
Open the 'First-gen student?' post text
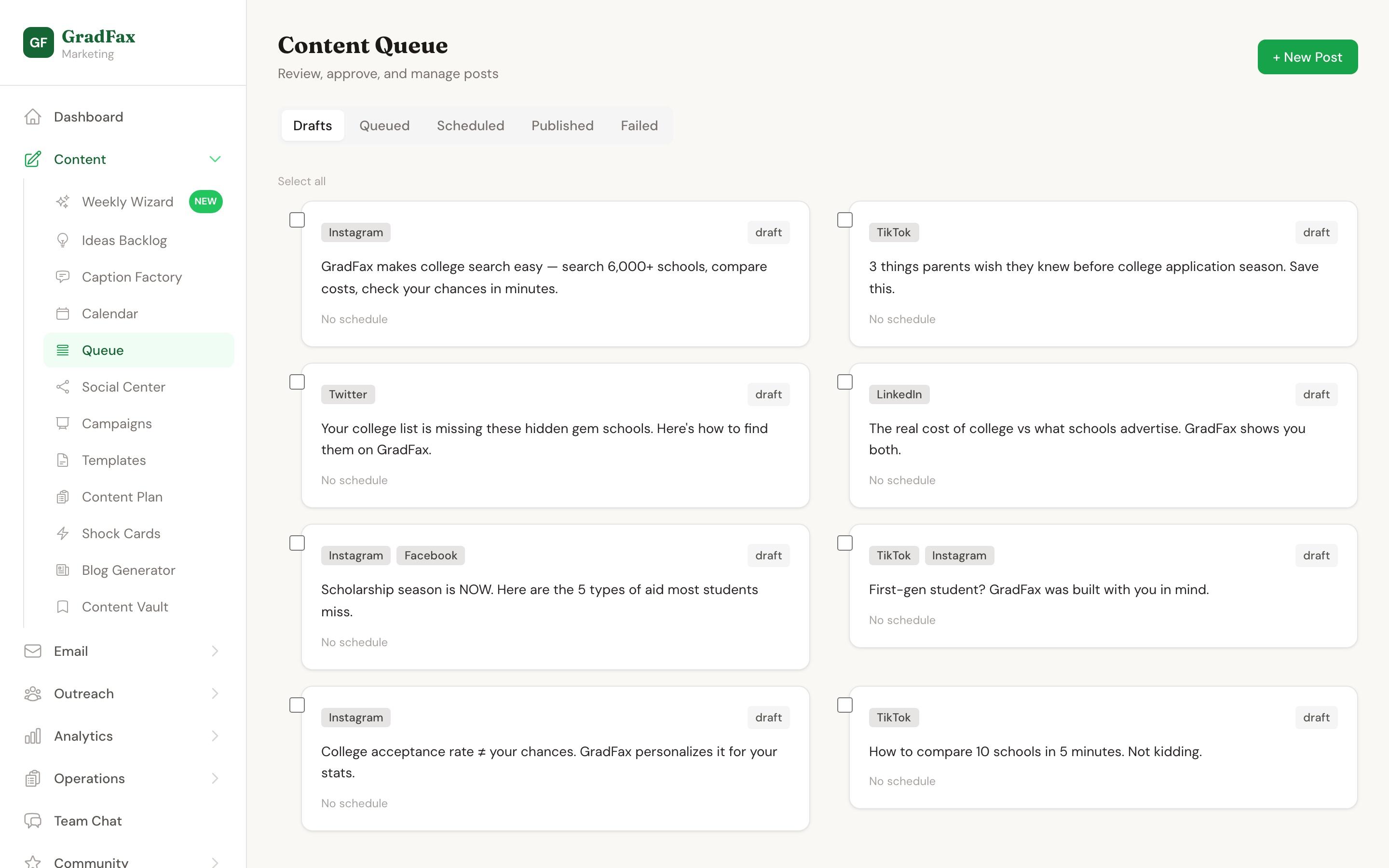tap(1039, 590)
